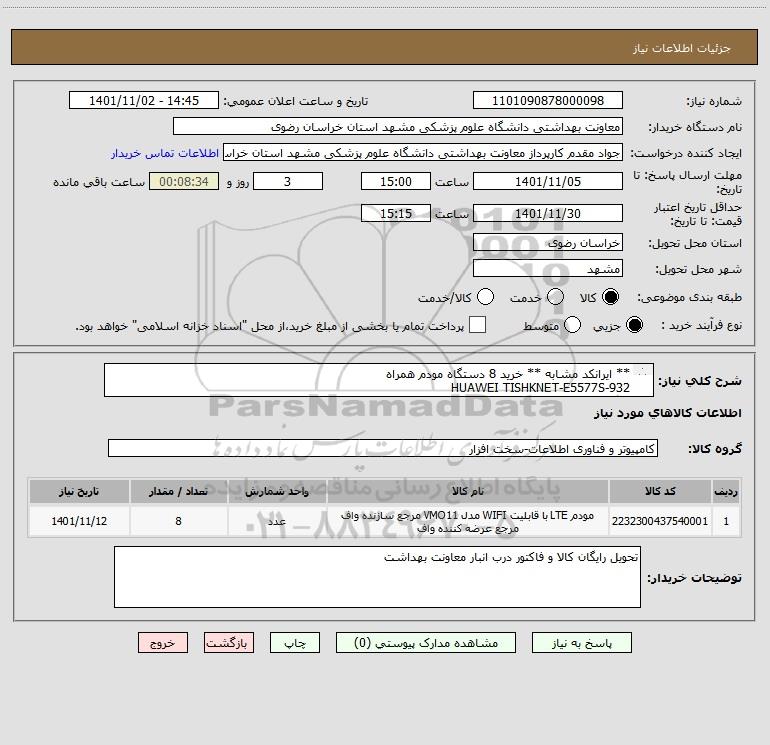This screenshot has width=770, height=745.
Task: Click the چاپ print button
Action: point(295,643)
